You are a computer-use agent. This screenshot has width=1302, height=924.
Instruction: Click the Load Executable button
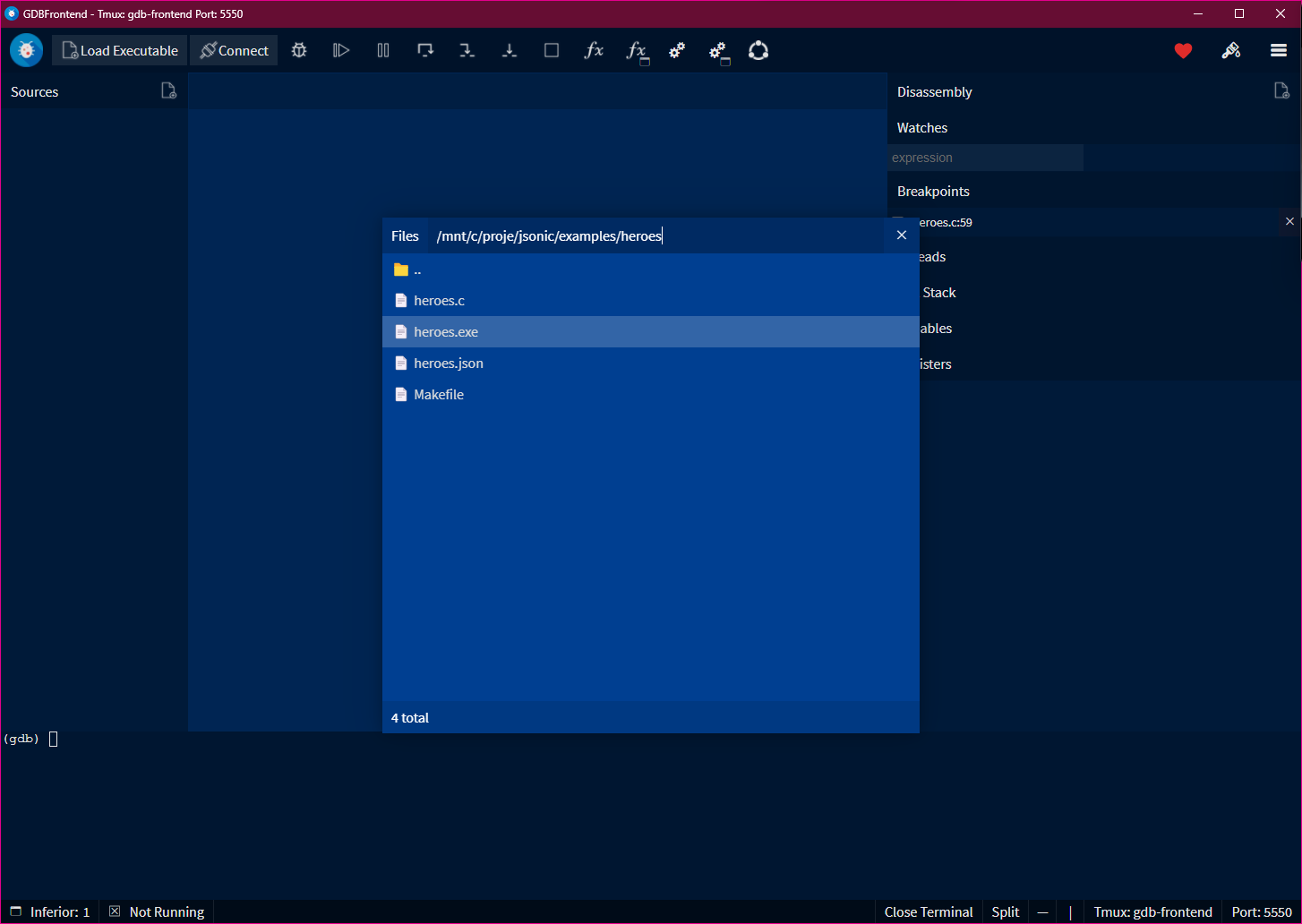(x=119, y=50)
